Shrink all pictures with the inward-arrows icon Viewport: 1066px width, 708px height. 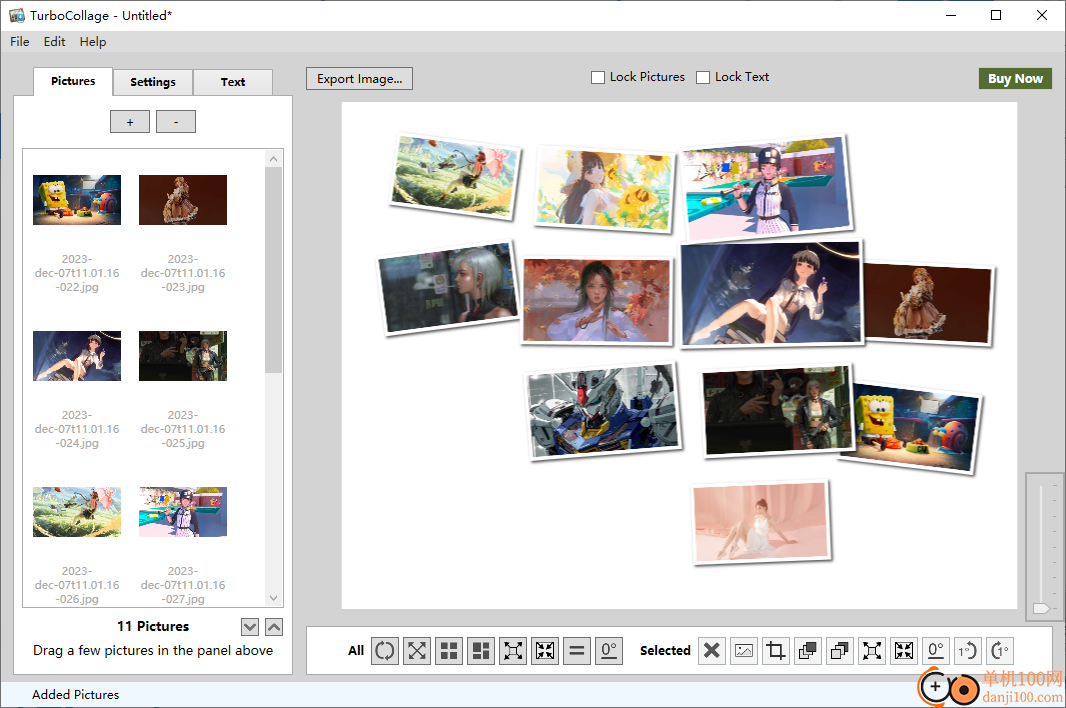tap(545, 651)
